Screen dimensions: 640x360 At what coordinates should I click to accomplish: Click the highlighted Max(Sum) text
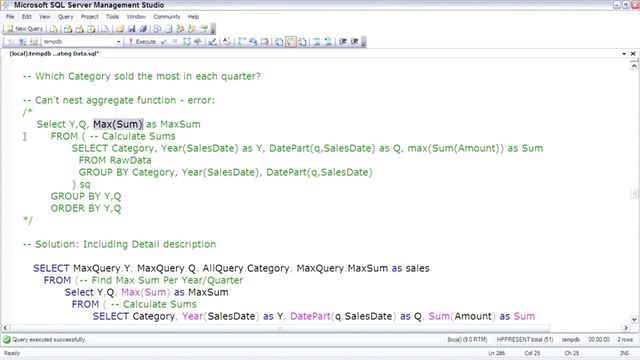(x=118, y=124)
